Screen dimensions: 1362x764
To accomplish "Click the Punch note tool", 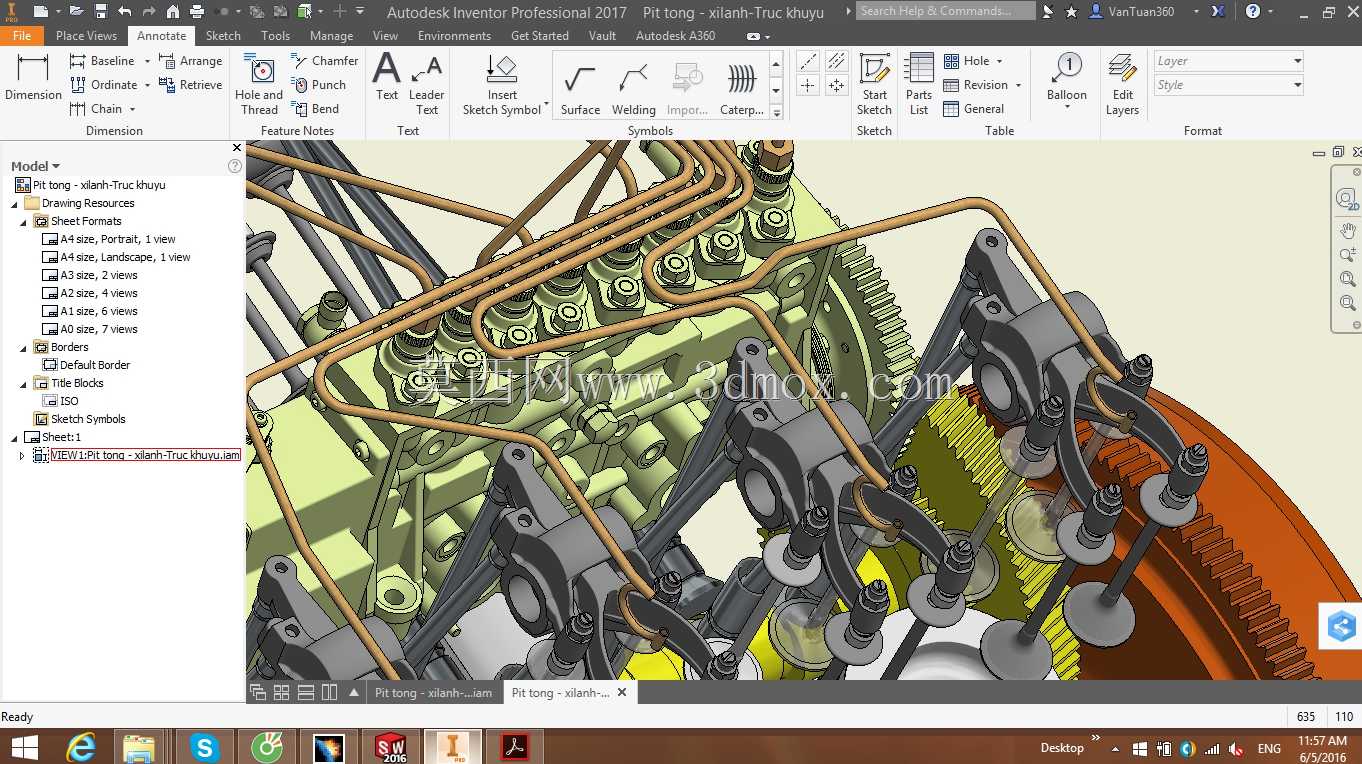I will click(x=318, y=85).
